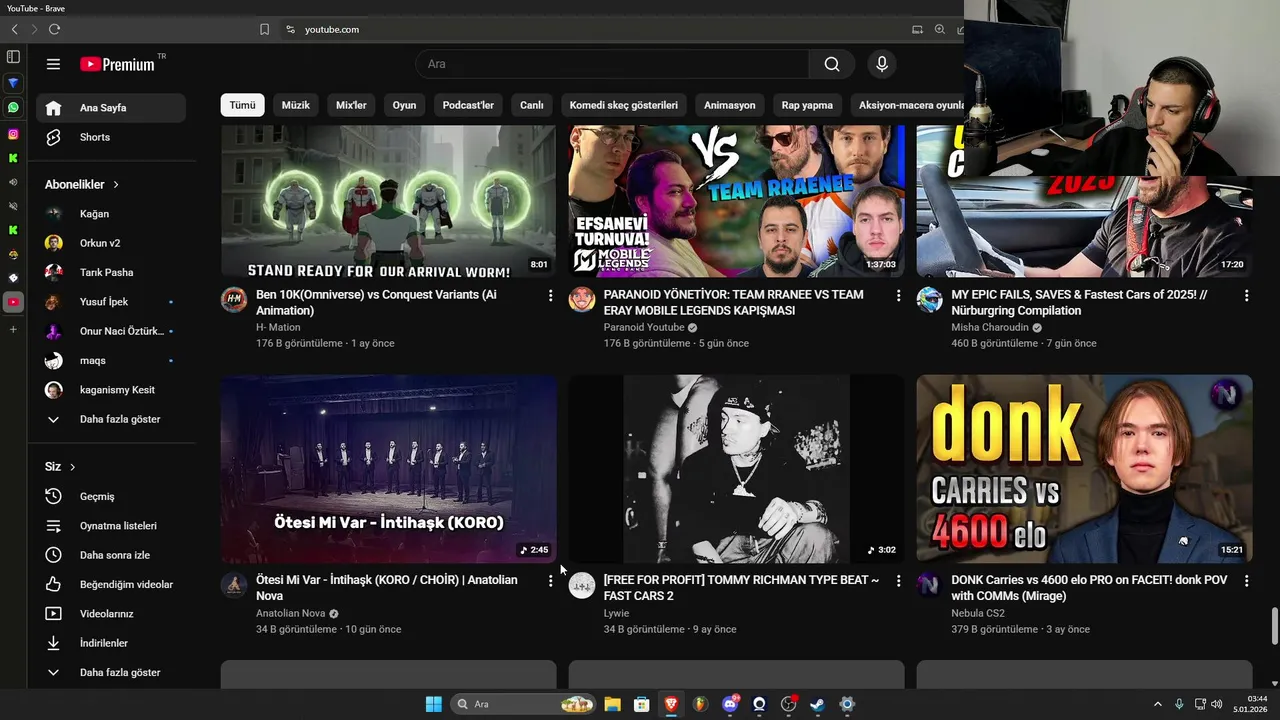Select the Canlı filter chip
The height and width of the screenshot is (720, 1280).
click(531, 105)
